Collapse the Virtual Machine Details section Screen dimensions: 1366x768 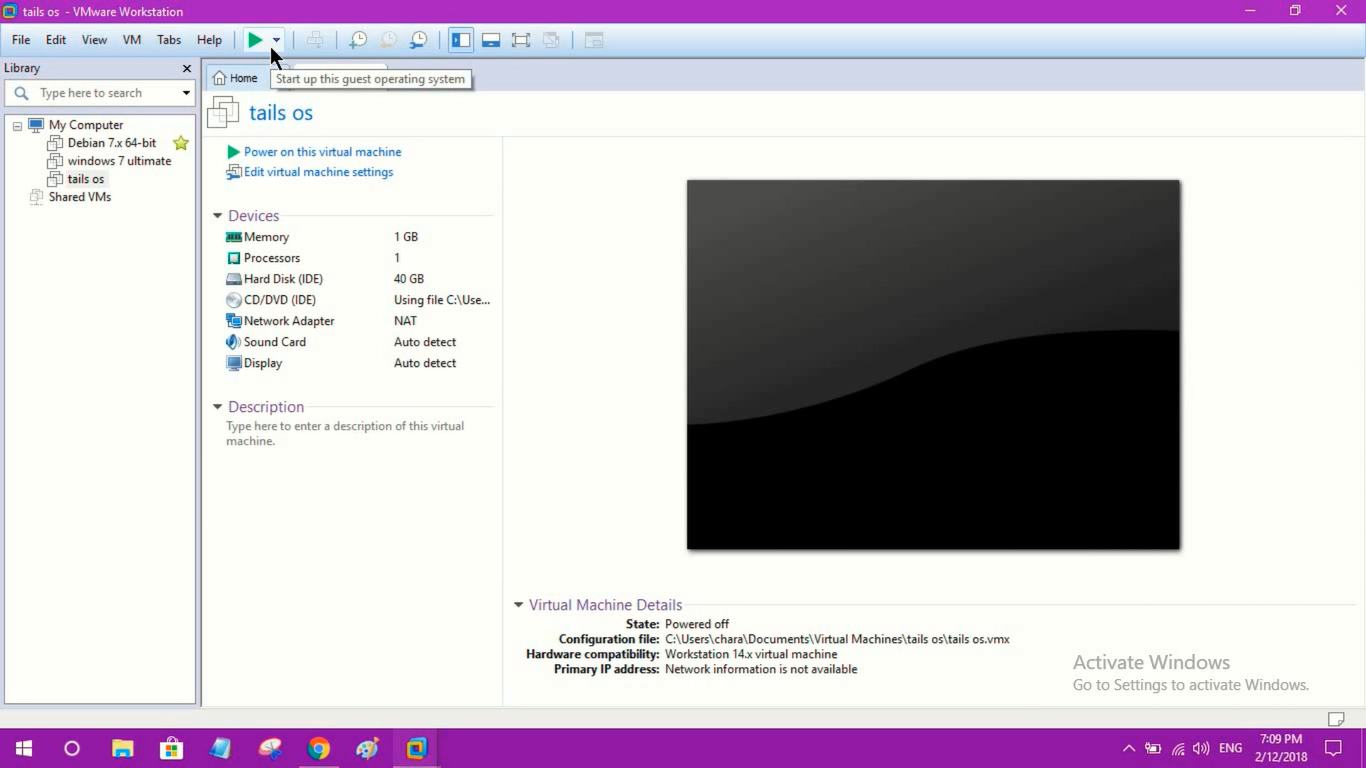click(x=518, y=604)
